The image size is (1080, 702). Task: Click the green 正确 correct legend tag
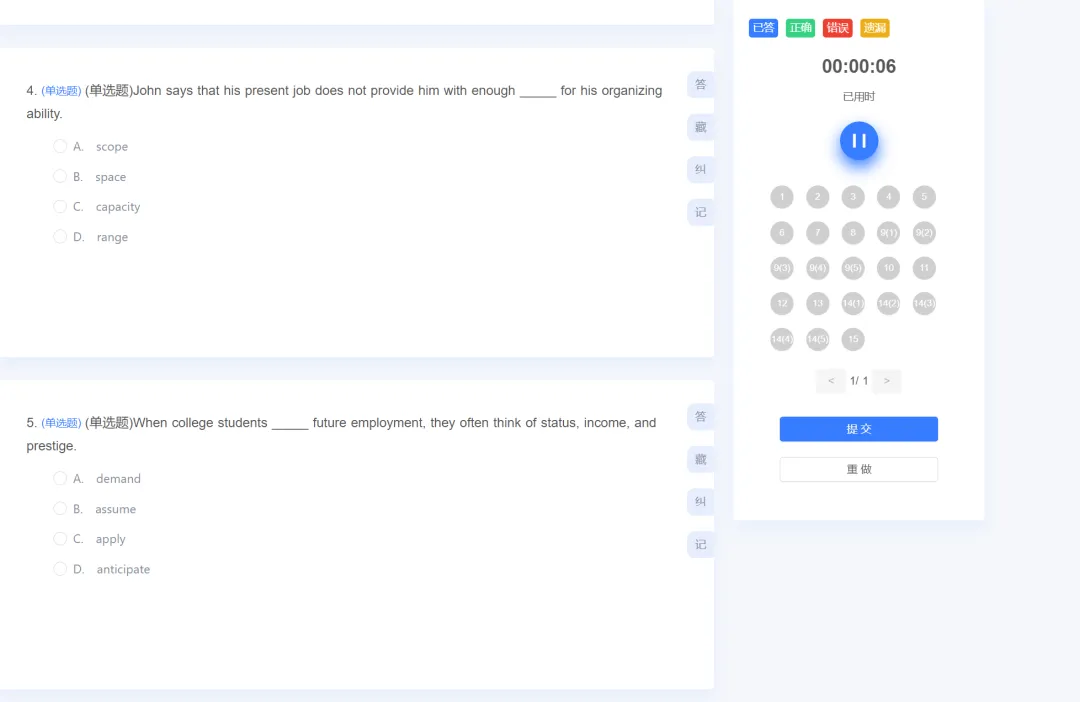point(800,28)
